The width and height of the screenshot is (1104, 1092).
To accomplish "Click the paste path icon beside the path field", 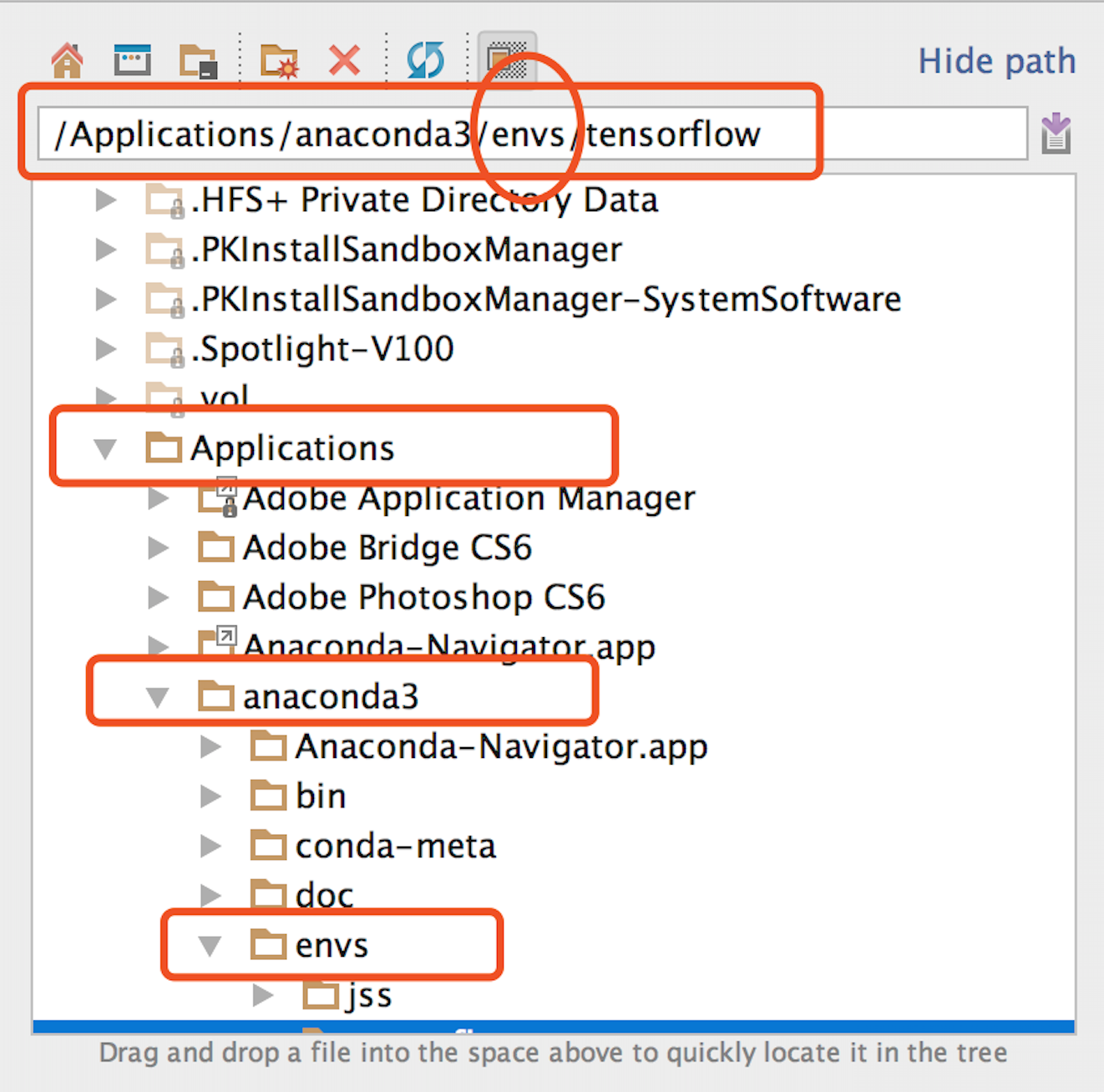I will [1056, 132].
